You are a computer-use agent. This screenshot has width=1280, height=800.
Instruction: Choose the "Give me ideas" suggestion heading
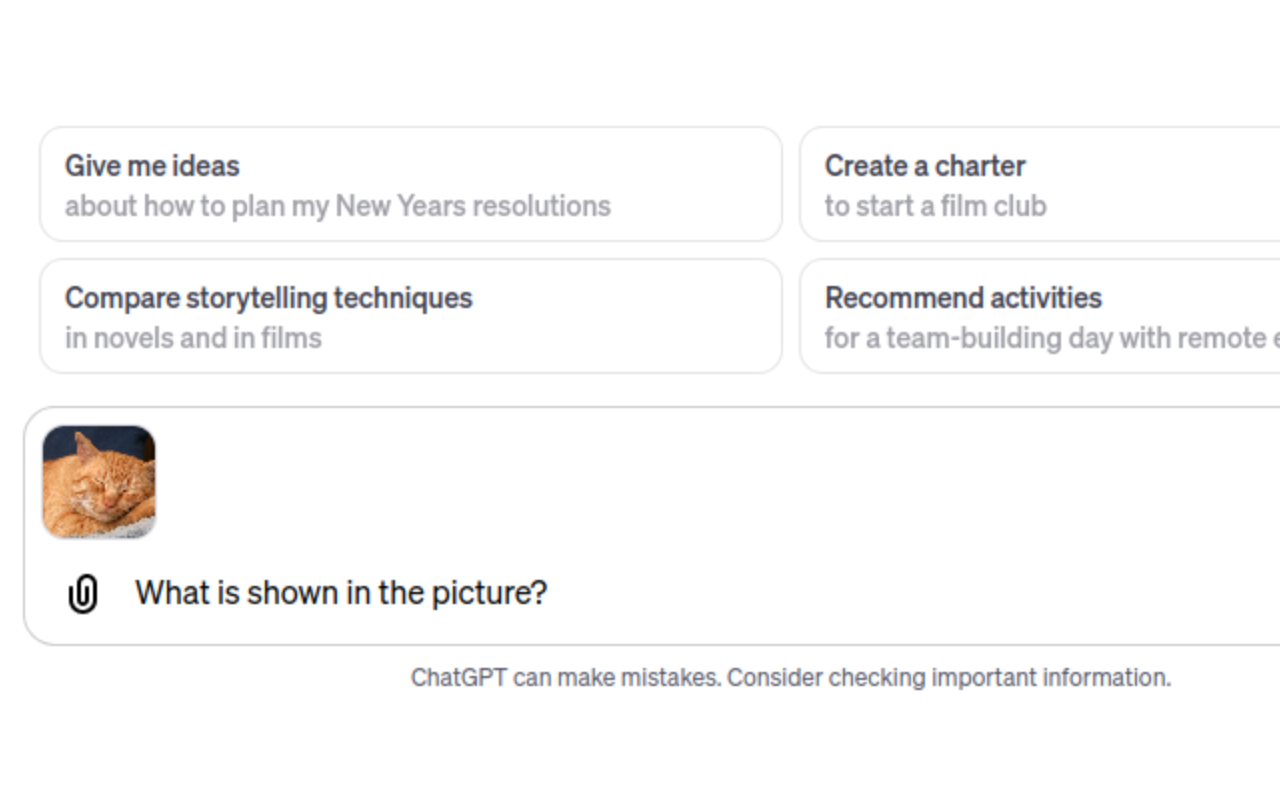click(x=152, y=166)
